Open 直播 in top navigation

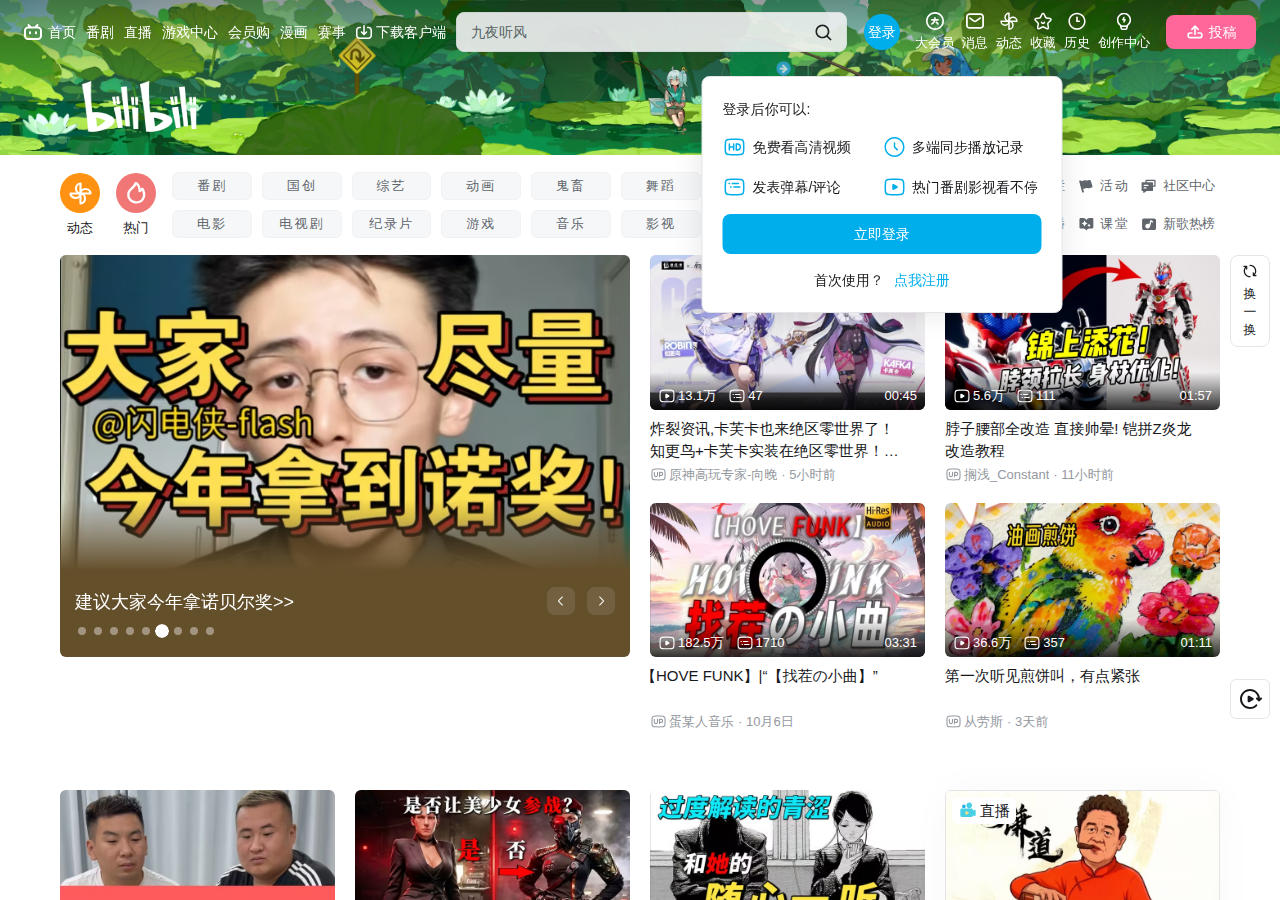(138, 32)
